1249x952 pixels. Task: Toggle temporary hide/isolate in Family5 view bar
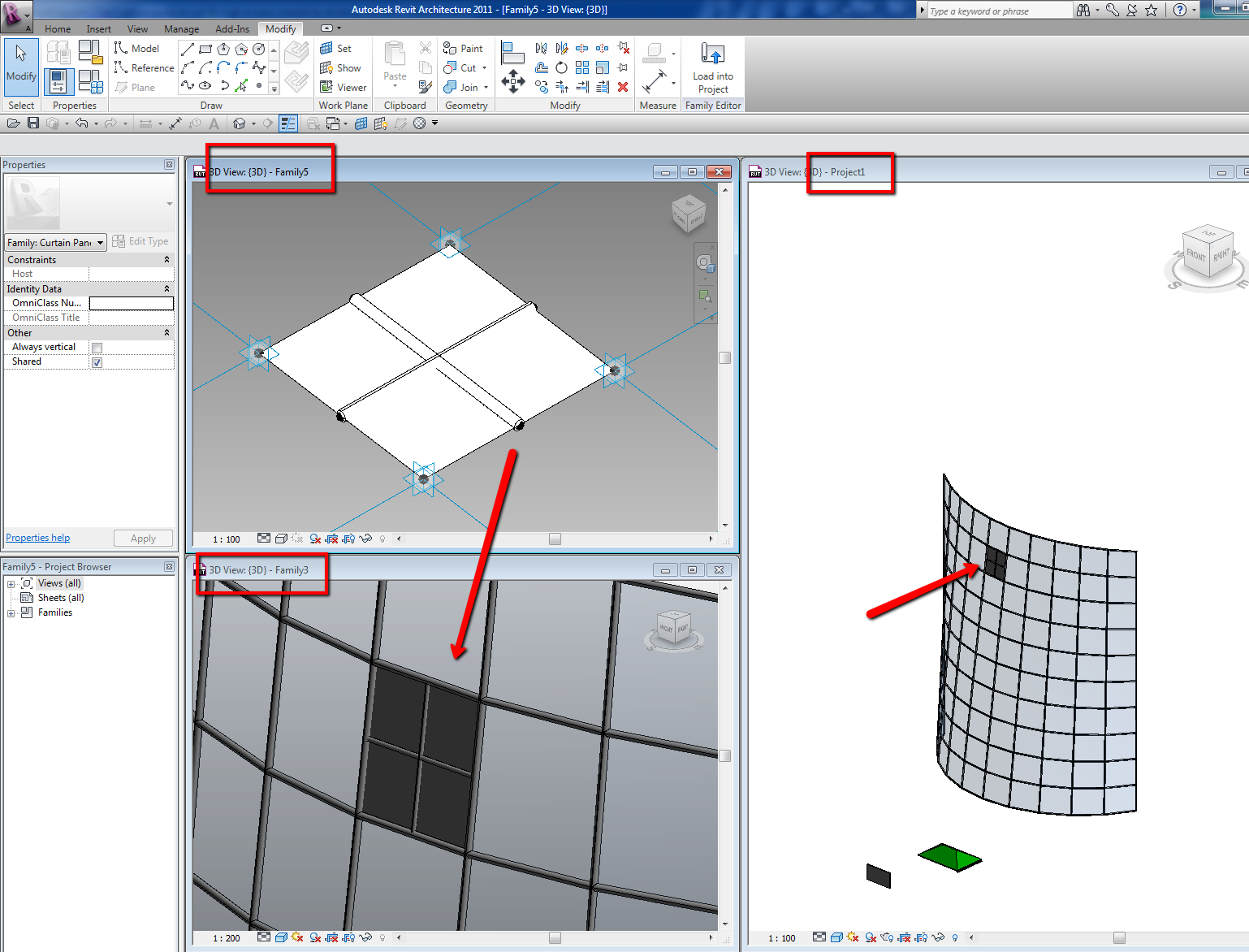coord(365,539)
